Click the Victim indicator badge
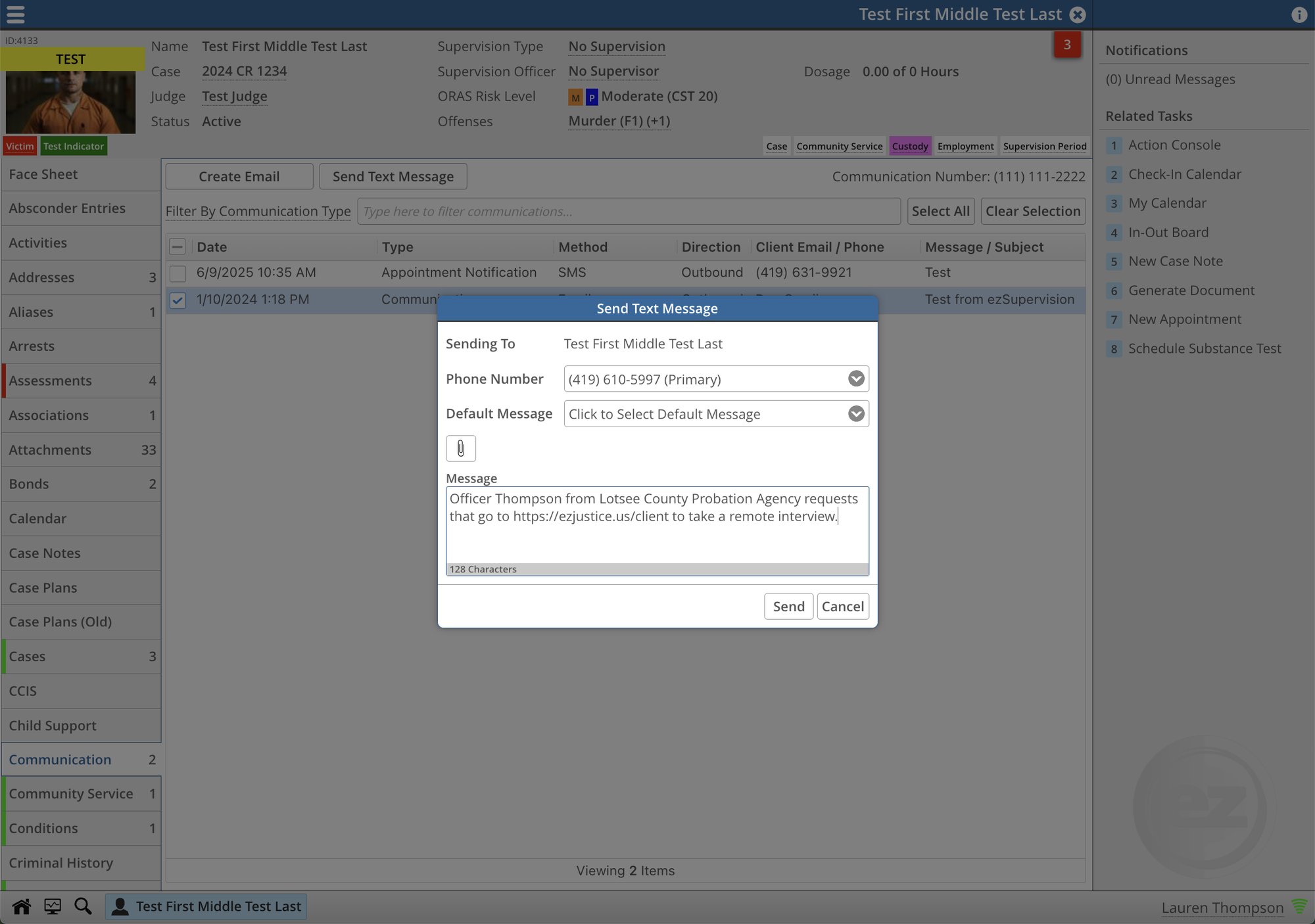1315x924 pixels. [x=20, y=146]
